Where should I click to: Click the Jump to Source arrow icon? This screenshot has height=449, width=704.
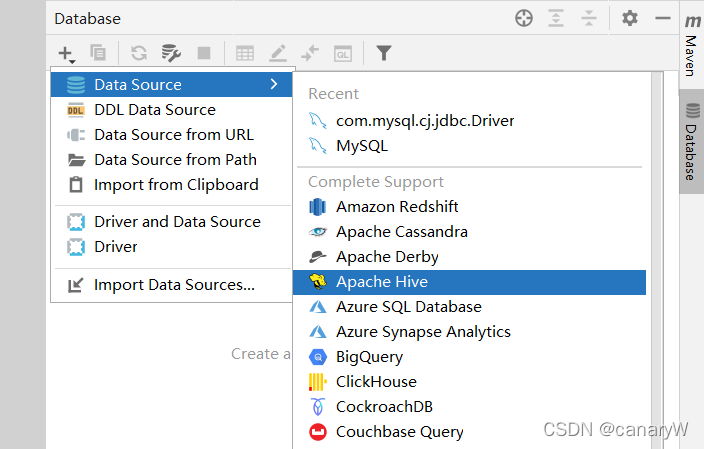310,53
